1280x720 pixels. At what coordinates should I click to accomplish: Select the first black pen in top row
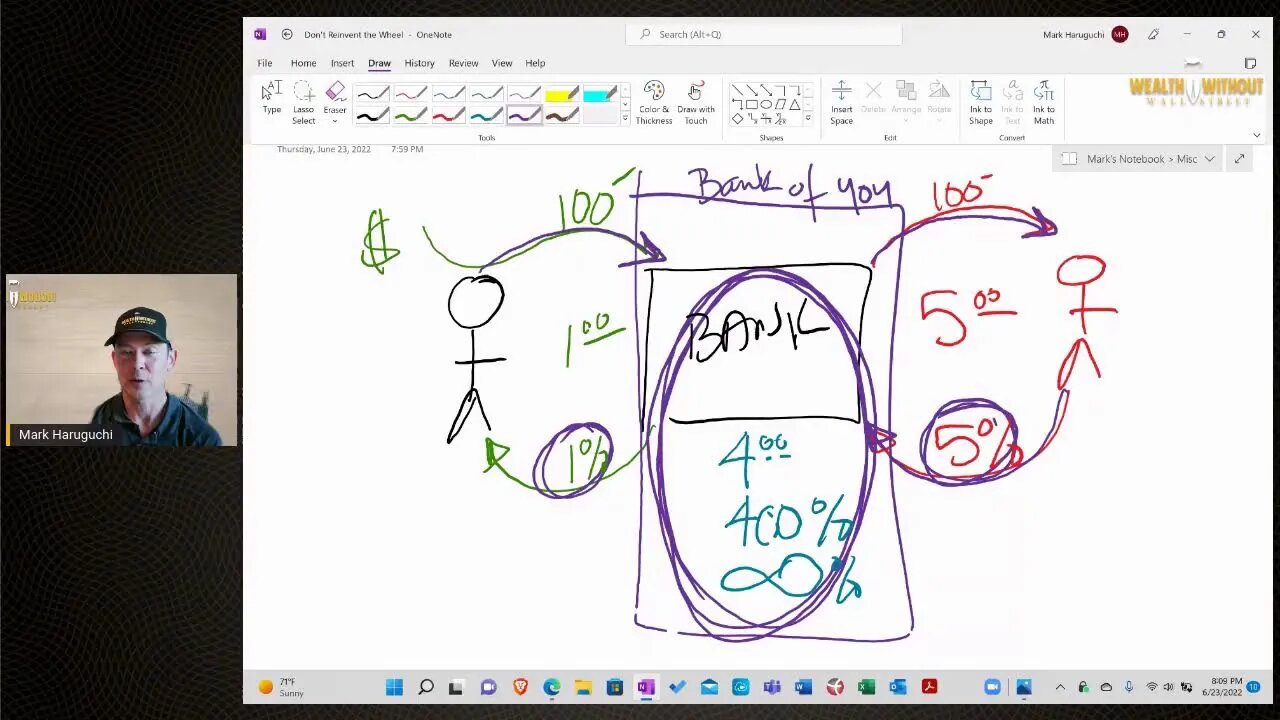(x=372, y=95)
